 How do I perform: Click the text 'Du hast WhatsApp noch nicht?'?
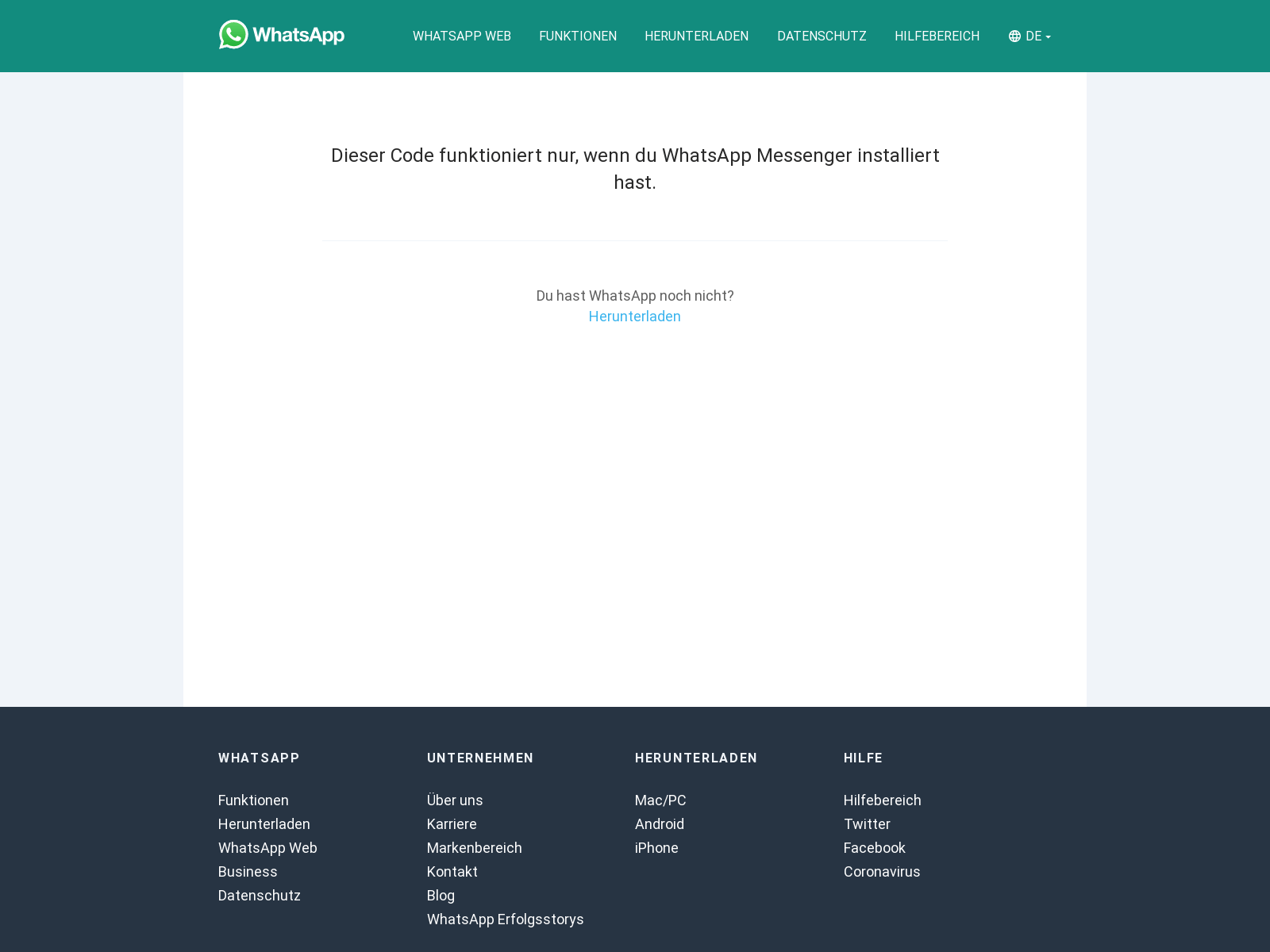click(x=635, y=296)
